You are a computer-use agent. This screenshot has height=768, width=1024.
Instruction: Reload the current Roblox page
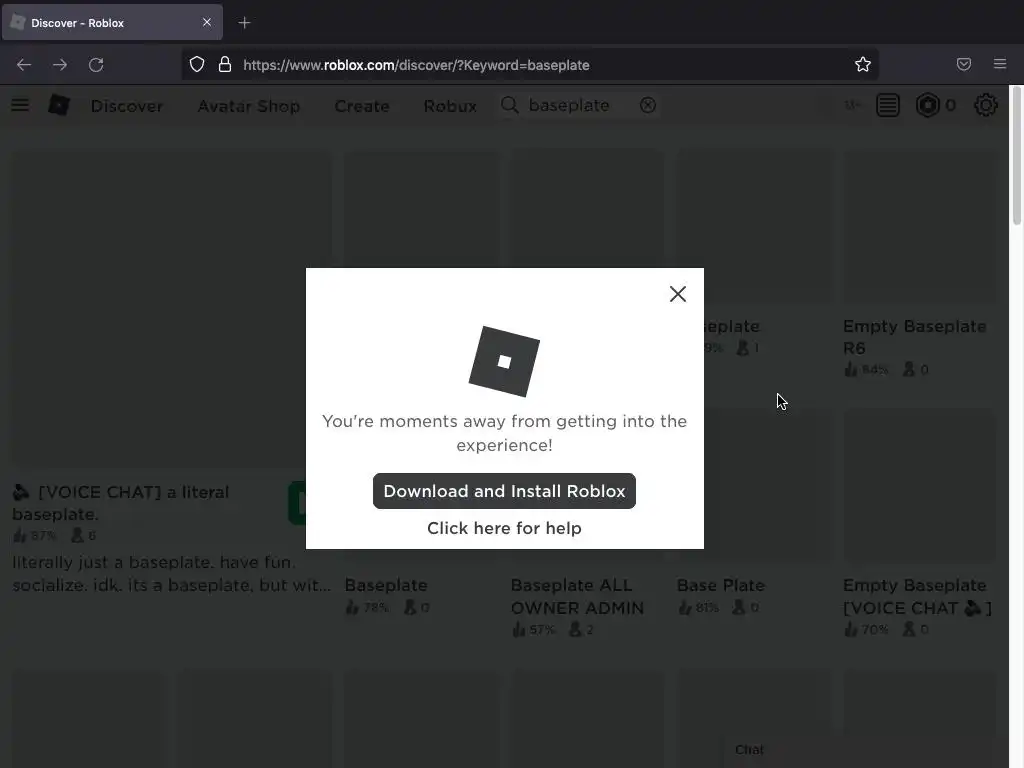(x=96, y=65)
